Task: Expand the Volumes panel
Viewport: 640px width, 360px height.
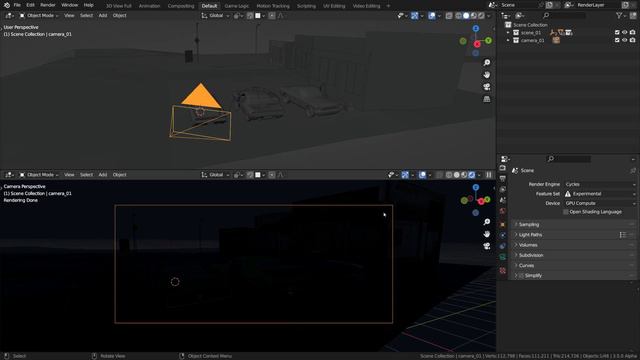Action: [x=573, y=245]
